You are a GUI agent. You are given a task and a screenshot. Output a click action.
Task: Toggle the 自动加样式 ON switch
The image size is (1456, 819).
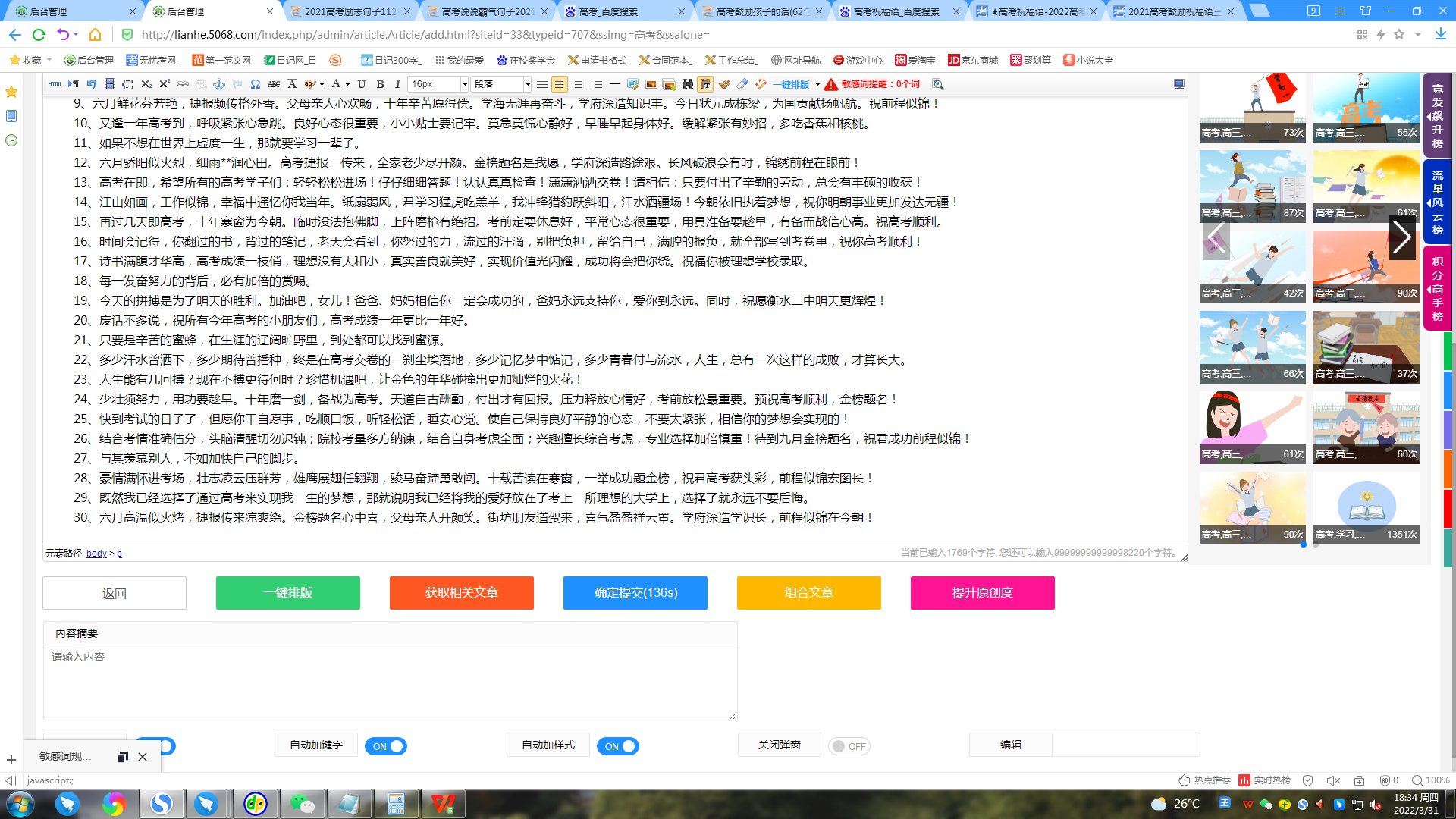618,746
